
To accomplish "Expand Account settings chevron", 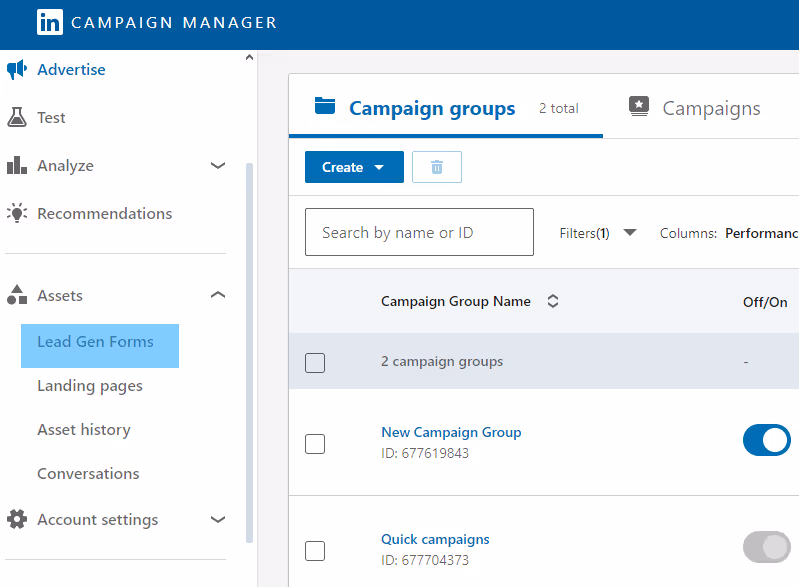I will tap(218, 520).
